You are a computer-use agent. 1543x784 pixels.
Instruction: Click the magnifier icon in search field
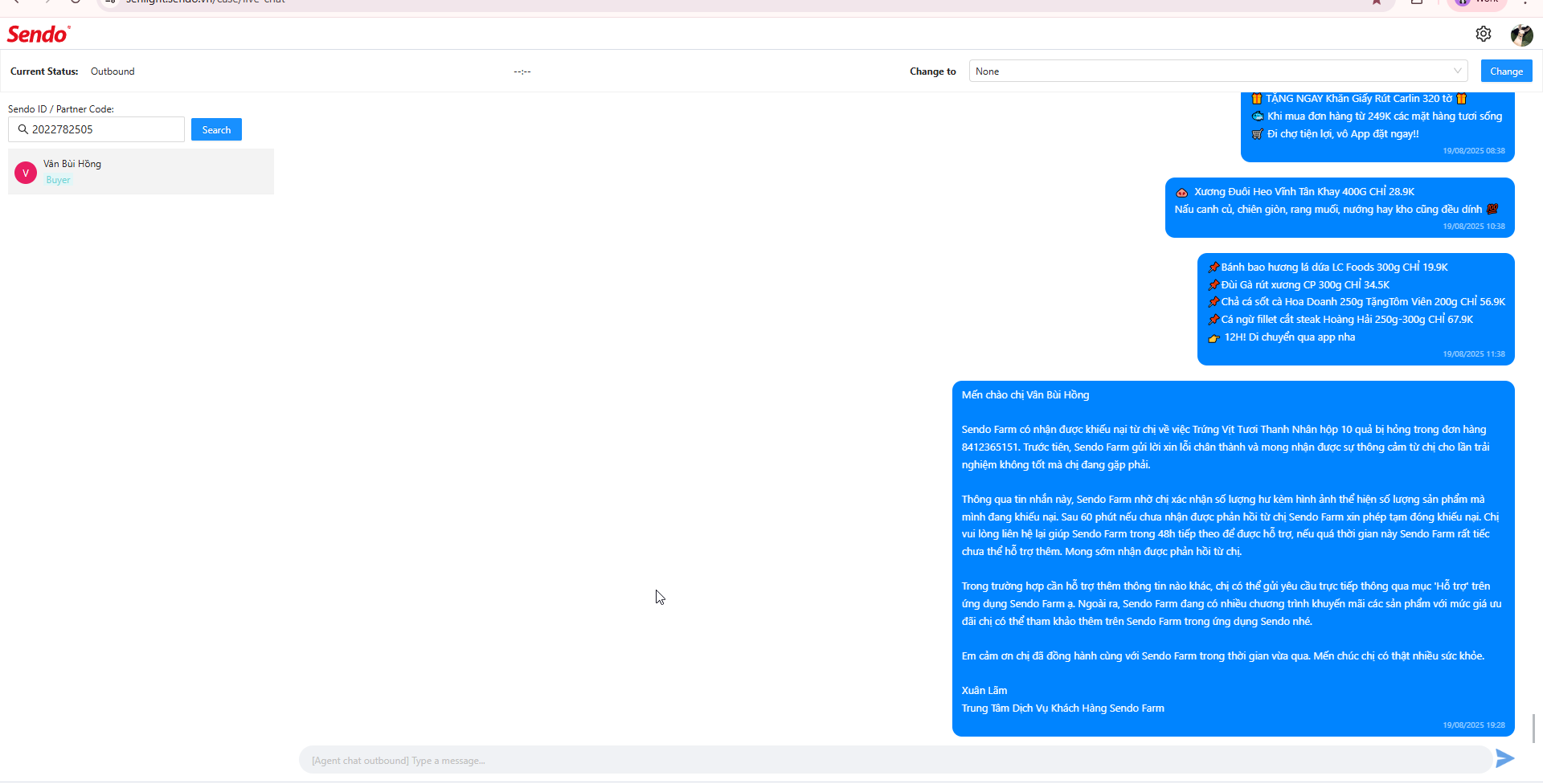click(23, 129)
